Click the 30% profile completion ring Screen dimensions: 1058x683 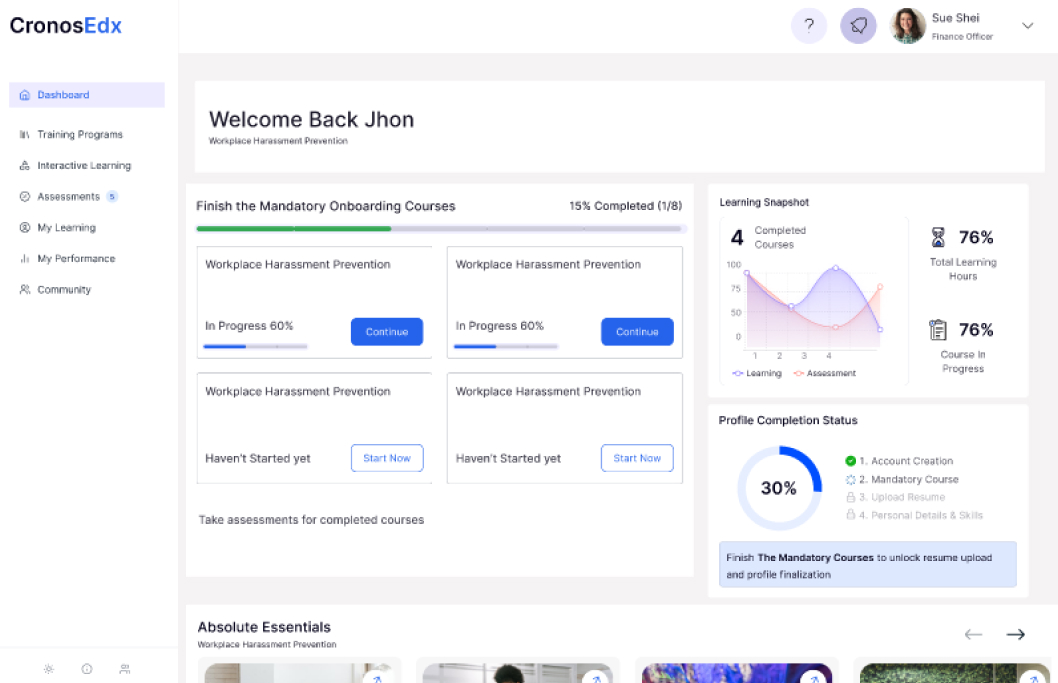pos(779,488)
